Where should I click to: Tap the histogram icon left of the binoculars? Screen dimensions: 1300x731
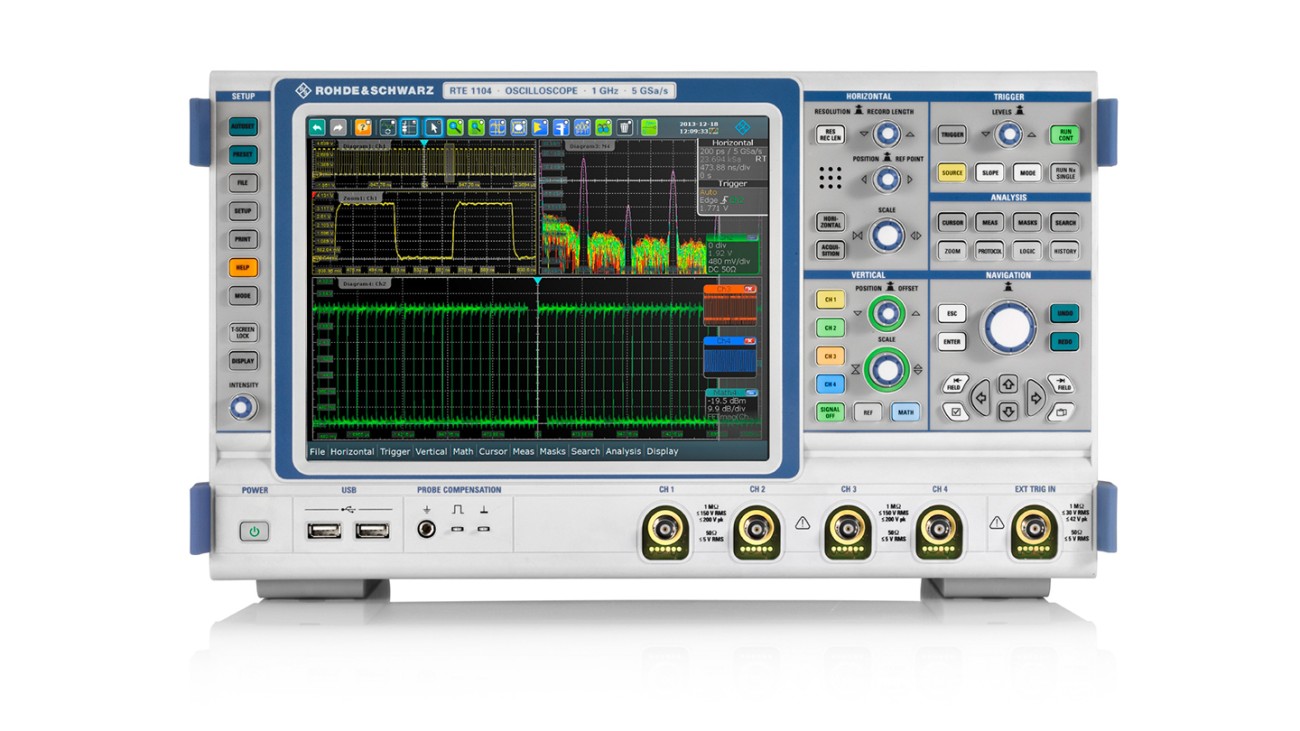(582, 127)
